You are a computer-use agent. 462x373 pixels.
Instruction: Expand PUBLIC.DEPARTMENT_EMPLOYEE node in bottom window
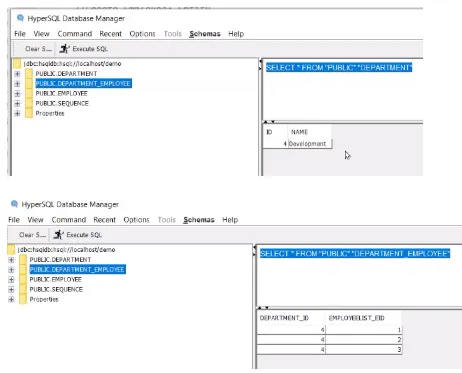pyautogui.click(x=11, y=270)
